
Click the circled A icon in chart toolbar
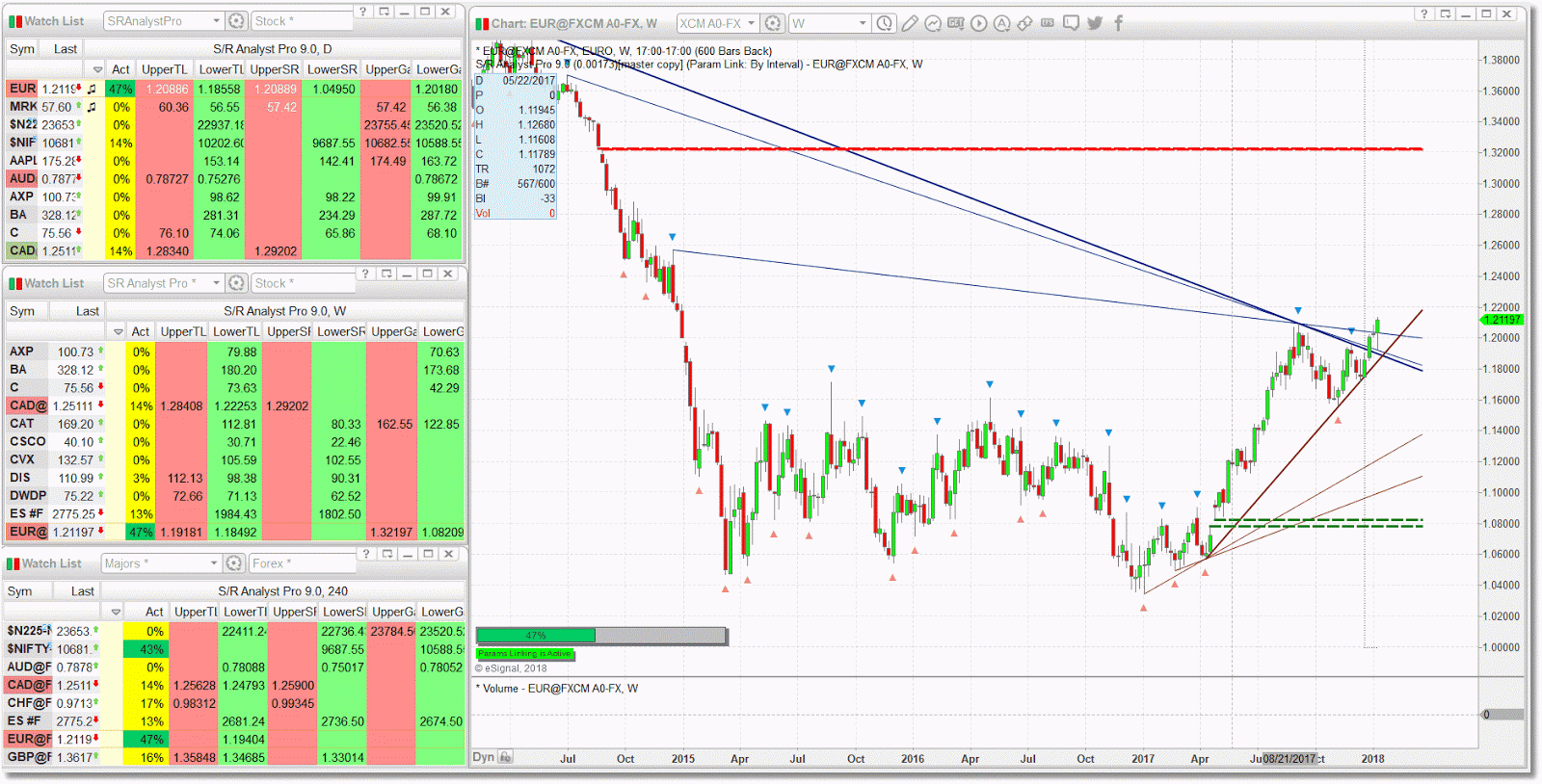[x=1002, y=22]
